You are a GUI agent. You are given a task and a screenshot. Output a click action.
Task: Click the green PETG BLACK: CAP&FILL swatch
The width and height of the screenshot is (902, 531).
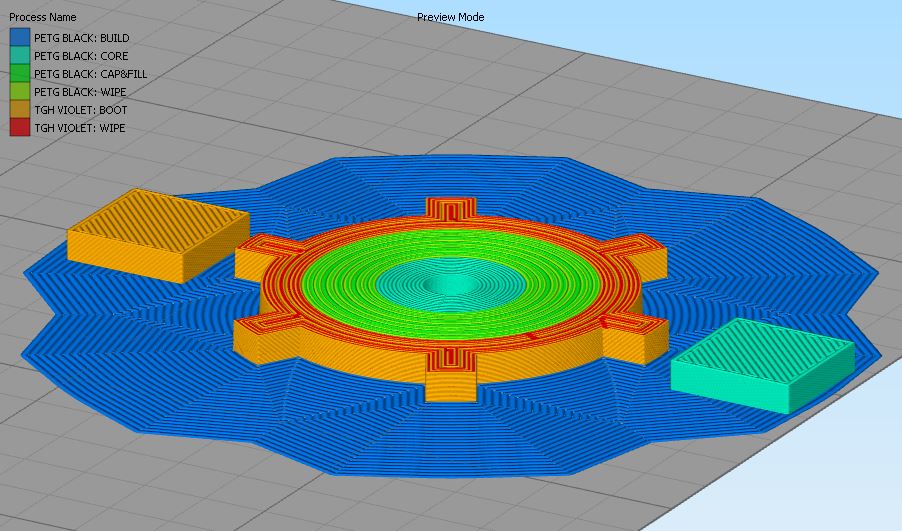point(20,74)
